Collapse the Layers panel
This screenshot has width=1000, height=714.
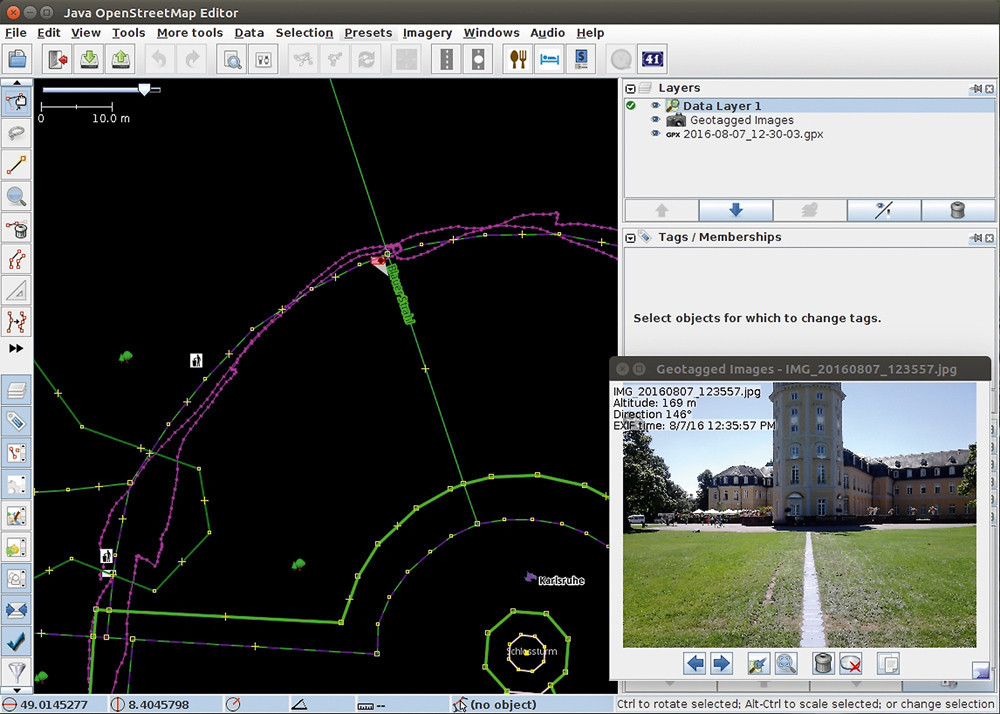(x=631, y=89)
